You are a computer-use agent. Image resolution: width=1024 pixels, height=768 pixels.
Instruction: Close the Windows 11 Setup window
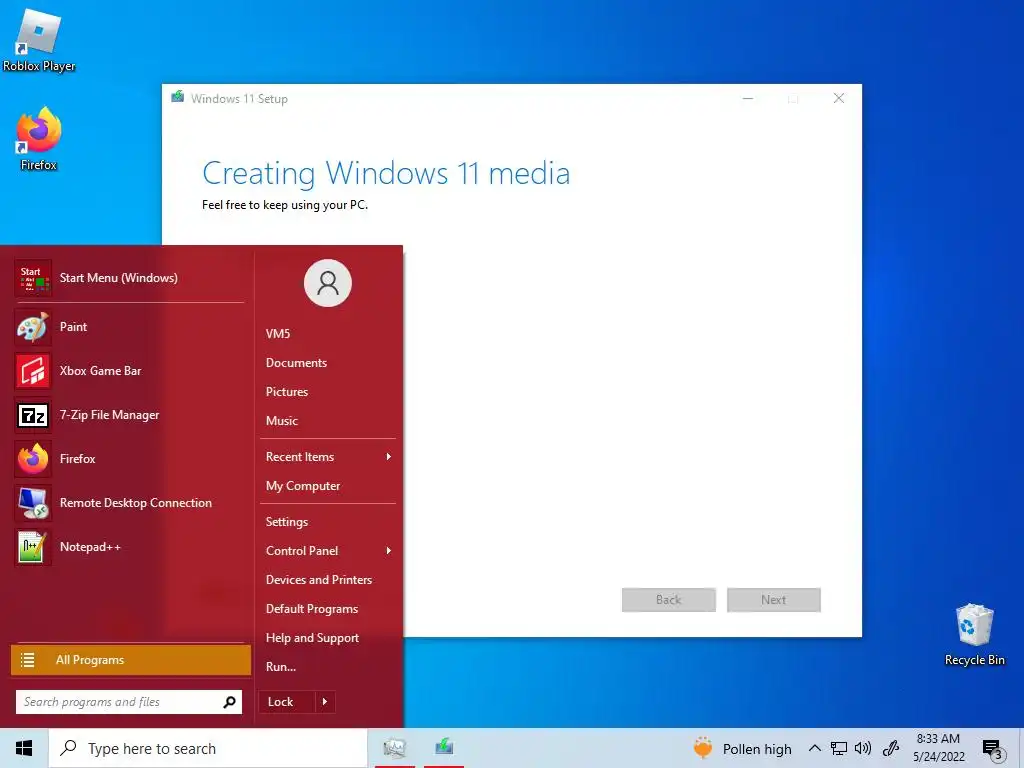click(839, 98)
